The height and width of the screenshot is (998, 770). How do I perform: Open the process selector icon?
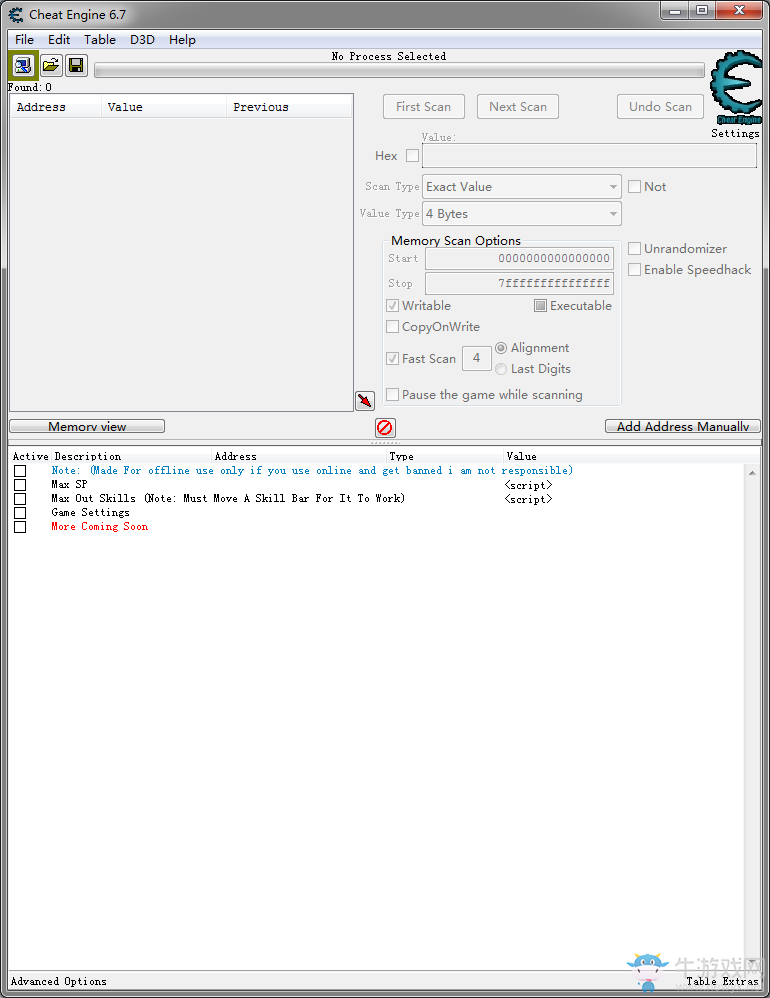point(23,66)
